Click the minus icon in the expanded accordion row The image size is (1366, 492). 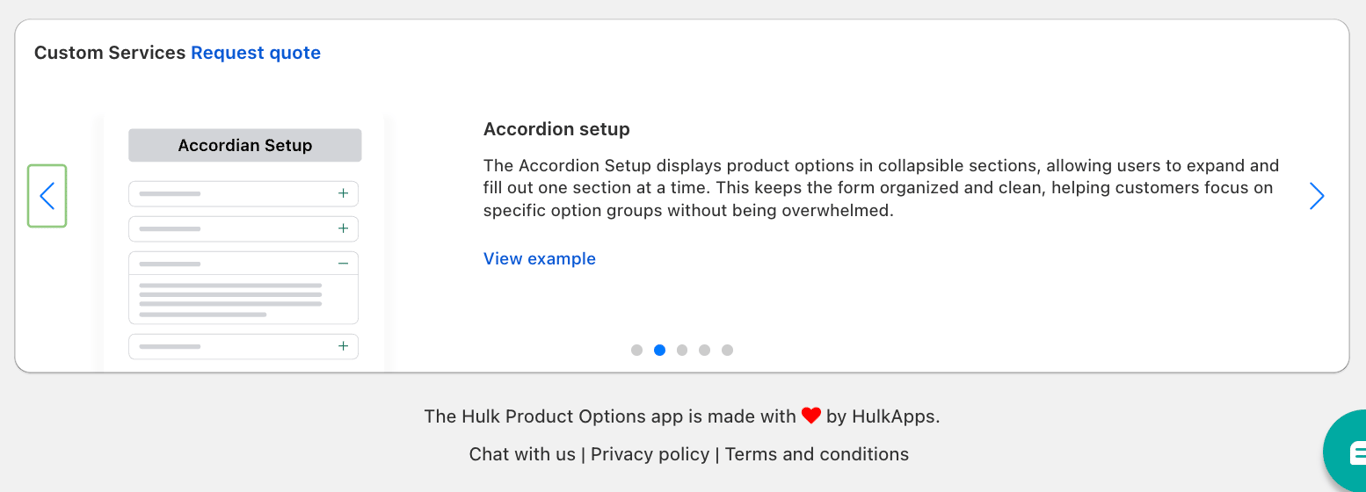[x=343, y=263]
